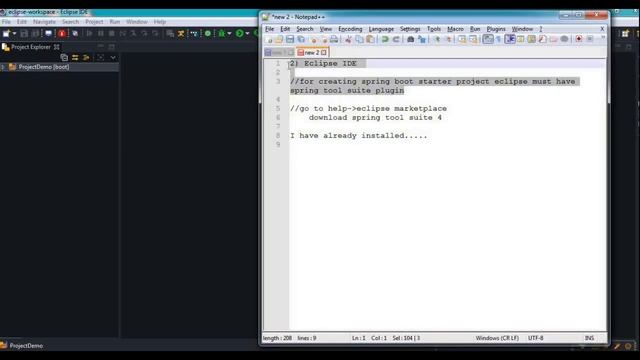Expand the ProjectDemo tree node arrow
640x360 pixels.
[3, 67]
